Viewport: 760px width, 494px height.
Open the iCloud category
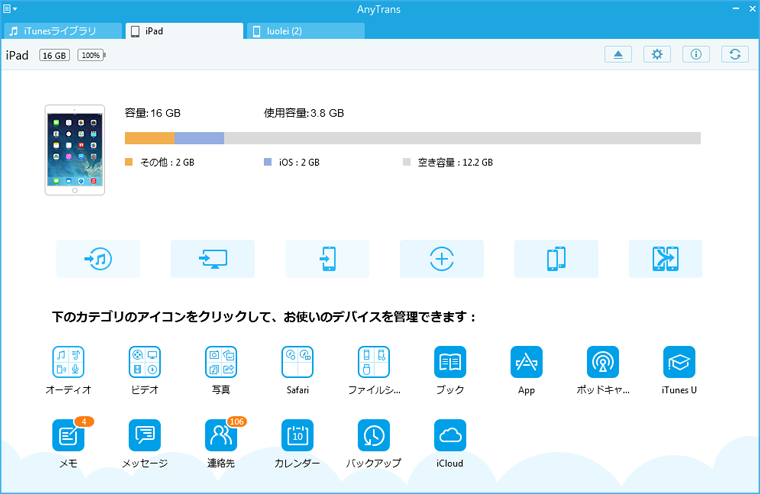(450, 435)
